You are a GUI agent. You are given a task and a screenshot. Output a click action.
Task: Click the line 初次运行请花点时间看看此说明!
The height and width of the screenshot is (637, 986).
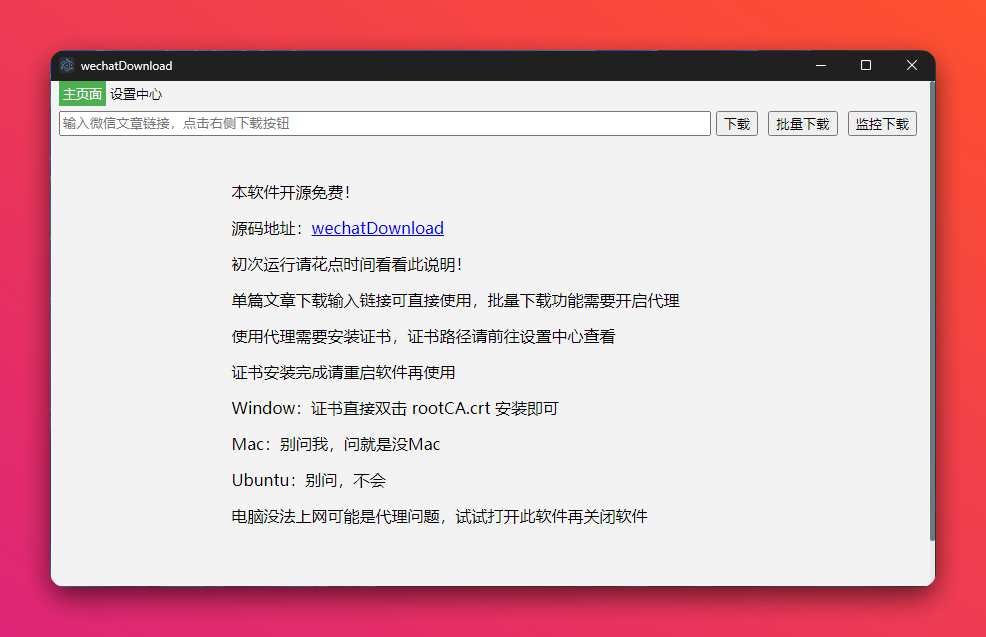tap(346, 265)
